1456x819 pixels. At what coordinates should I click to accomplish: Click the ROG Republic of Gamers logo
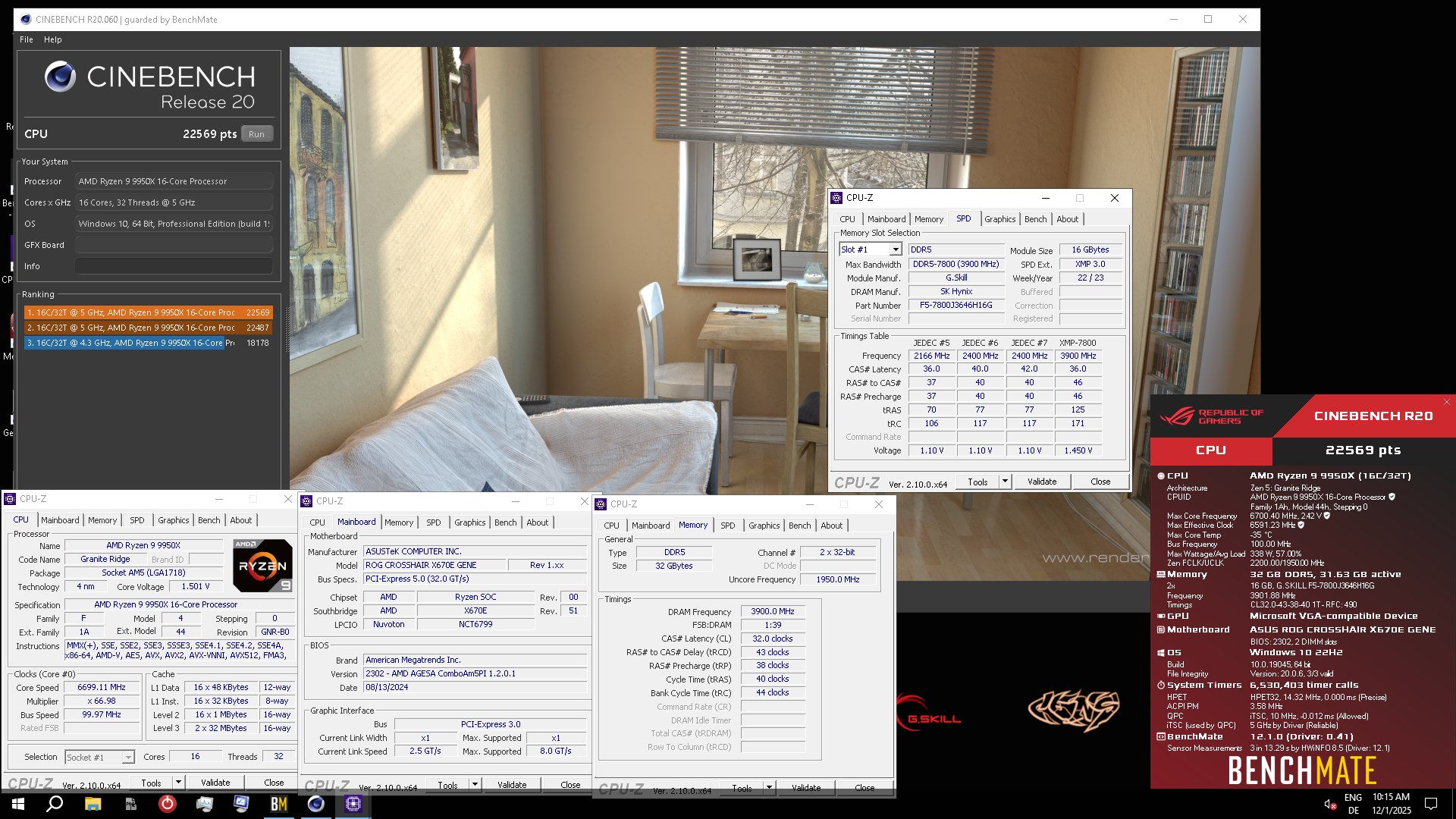(1212, 416)
